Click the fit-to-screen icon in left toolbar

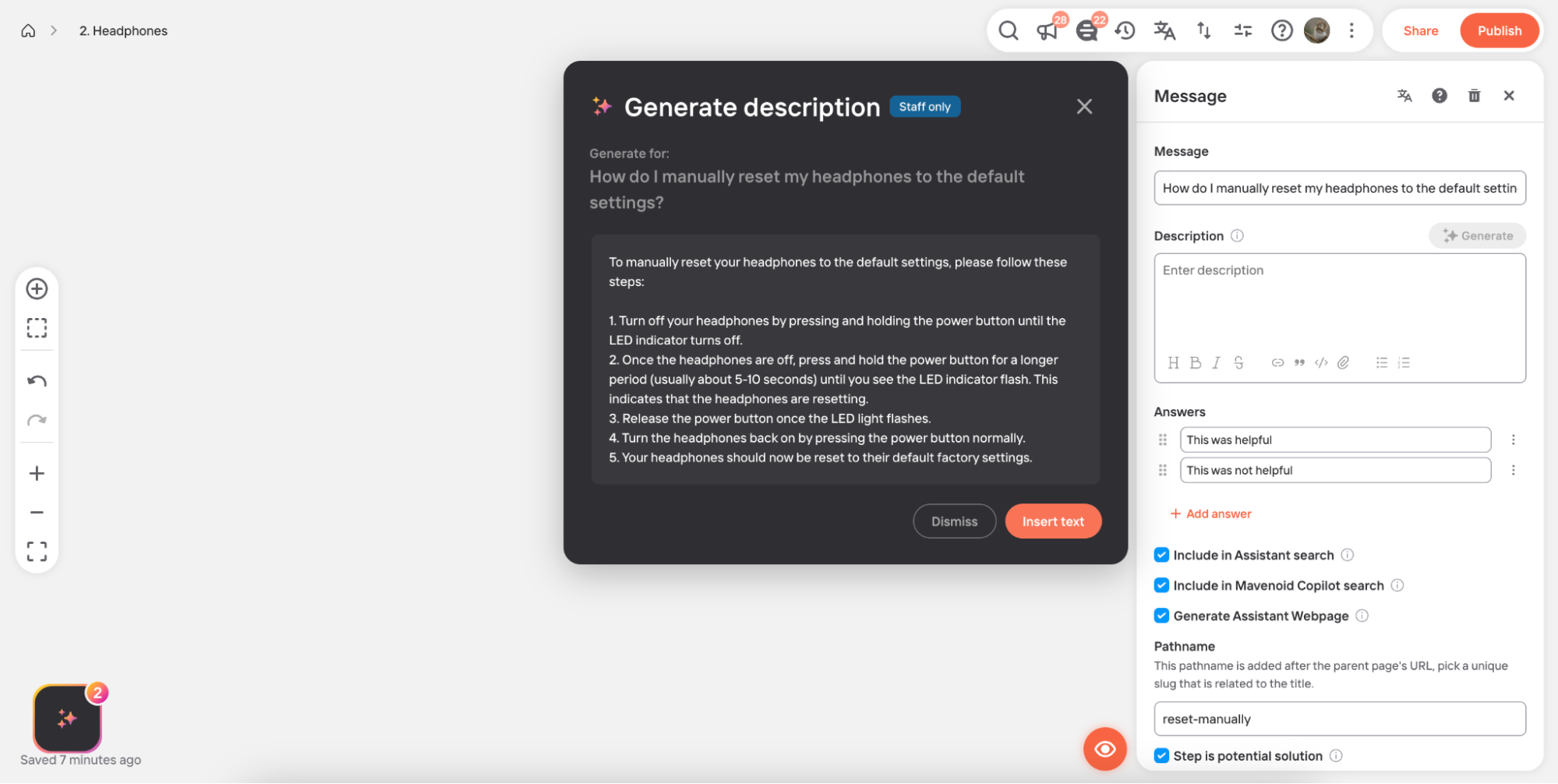point(37,552)
